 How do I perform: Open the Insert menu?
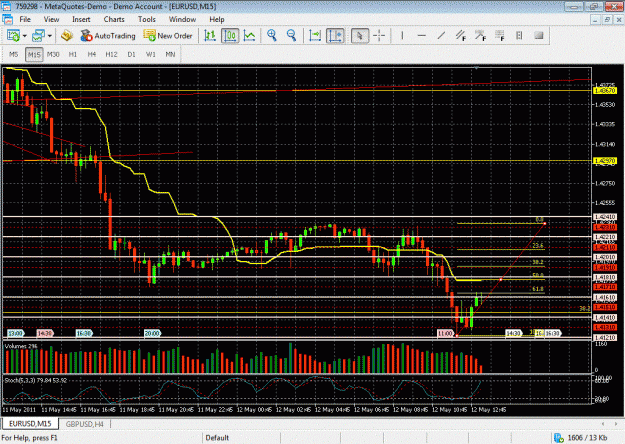pos(81,19)
